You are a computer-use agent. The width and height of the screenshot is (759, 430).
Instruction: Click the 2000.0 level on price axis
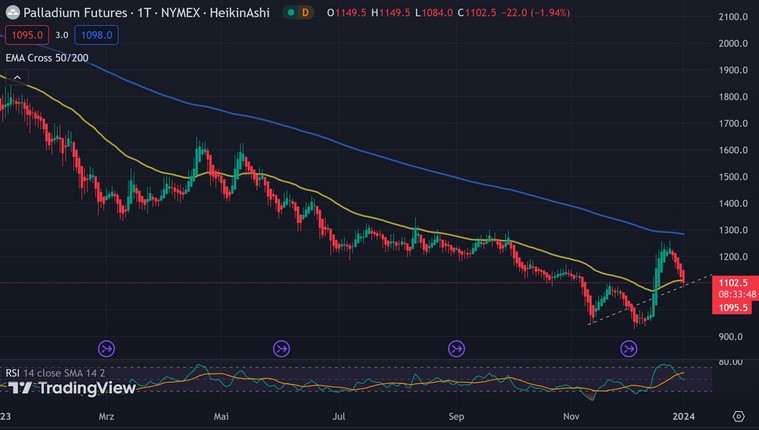coord(734,44)
